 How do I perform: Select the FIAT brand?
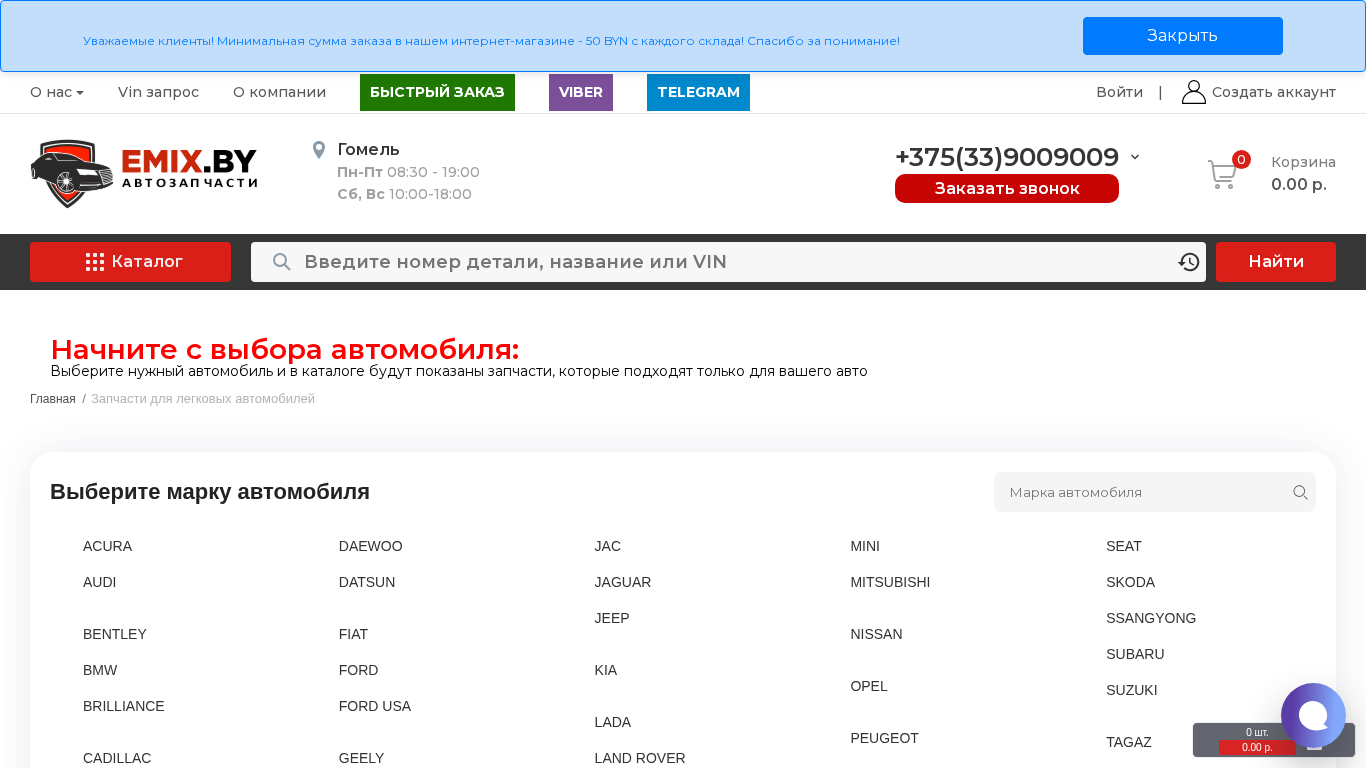click(x=354, y=634)
